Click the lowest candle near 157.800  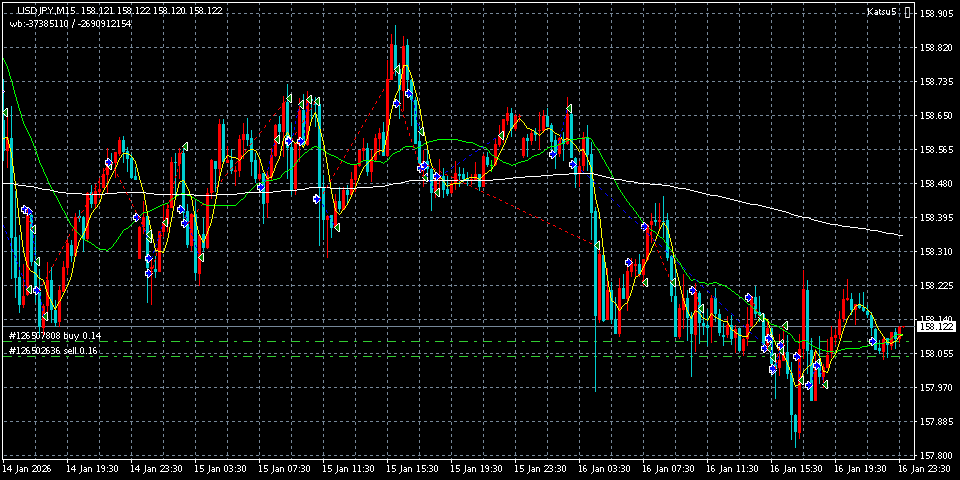(798, 430)
